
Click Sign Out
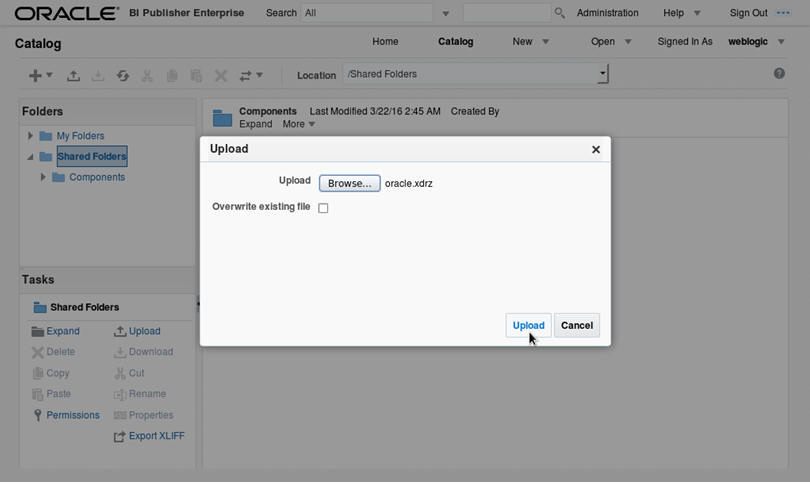(x=748, y=13)
